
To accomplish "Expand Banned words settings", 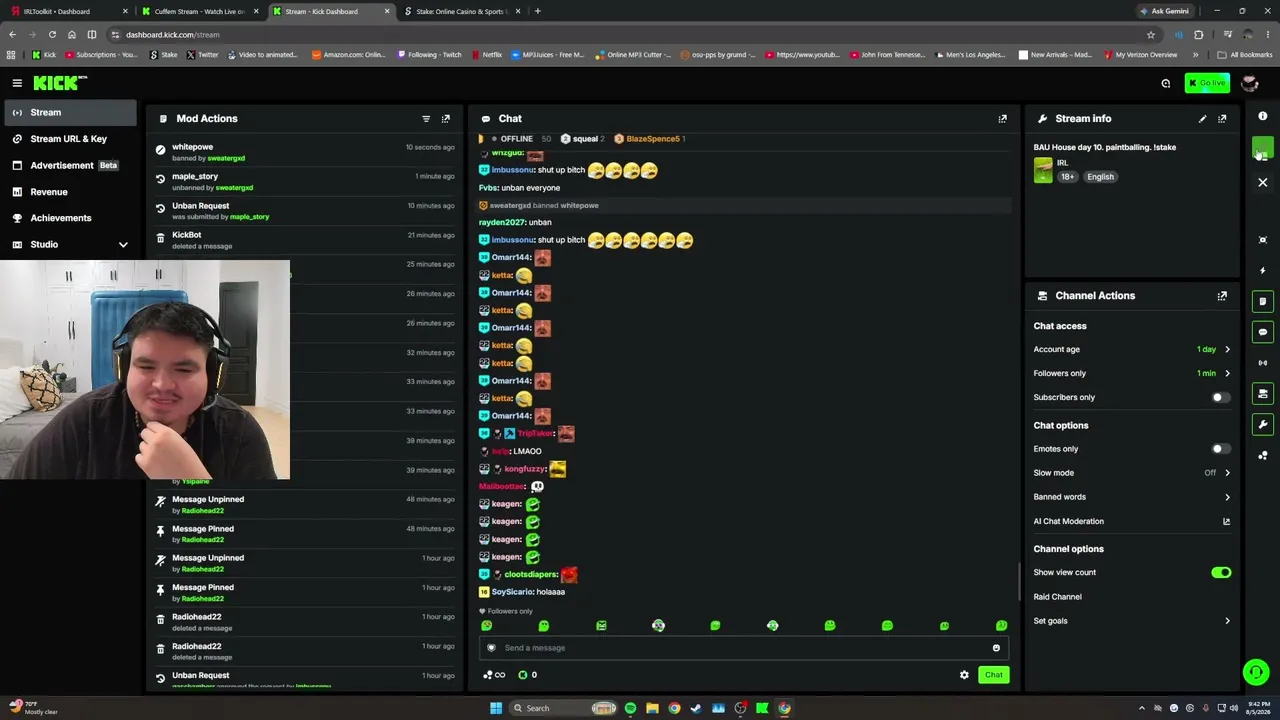I will point(1132,497).
